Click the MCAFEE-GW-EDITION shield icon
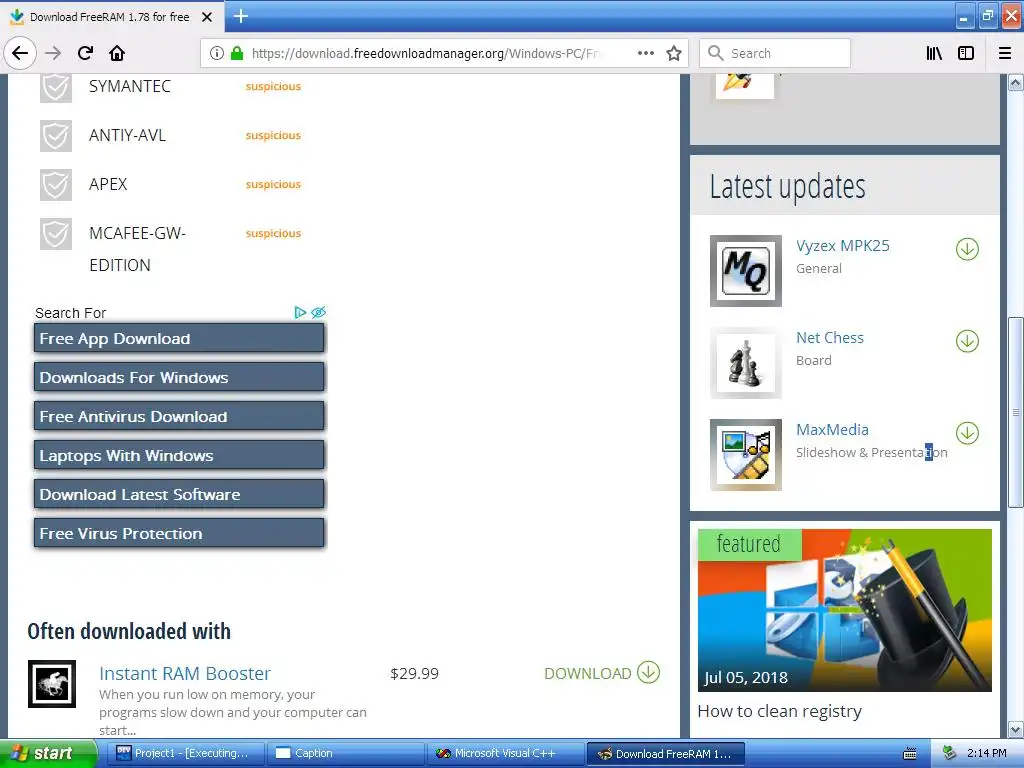Screen dimensions: 1024x768 pos(56,234)
